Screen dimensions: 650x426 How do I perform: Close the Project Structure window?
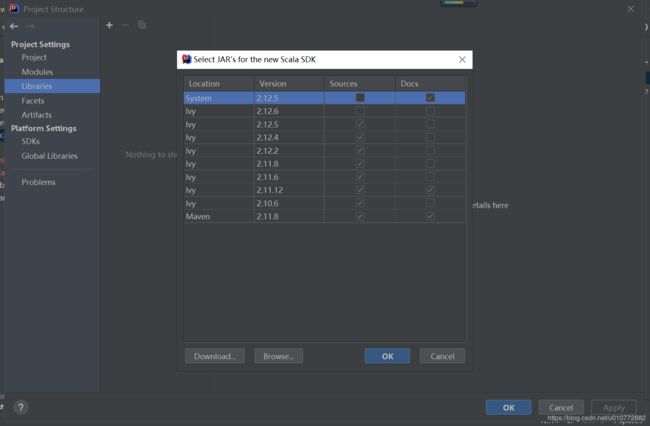[631, 9]
